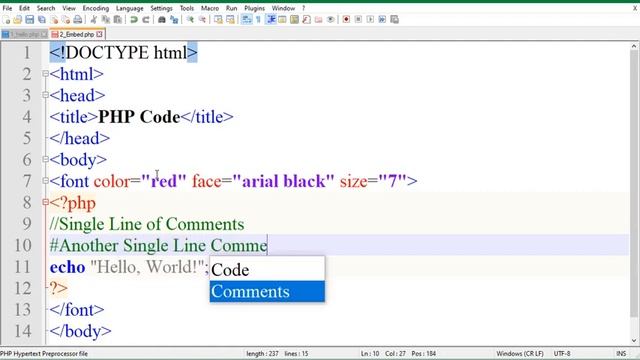Toggle synchronize horizontal scrolling icon

(230, 19)
